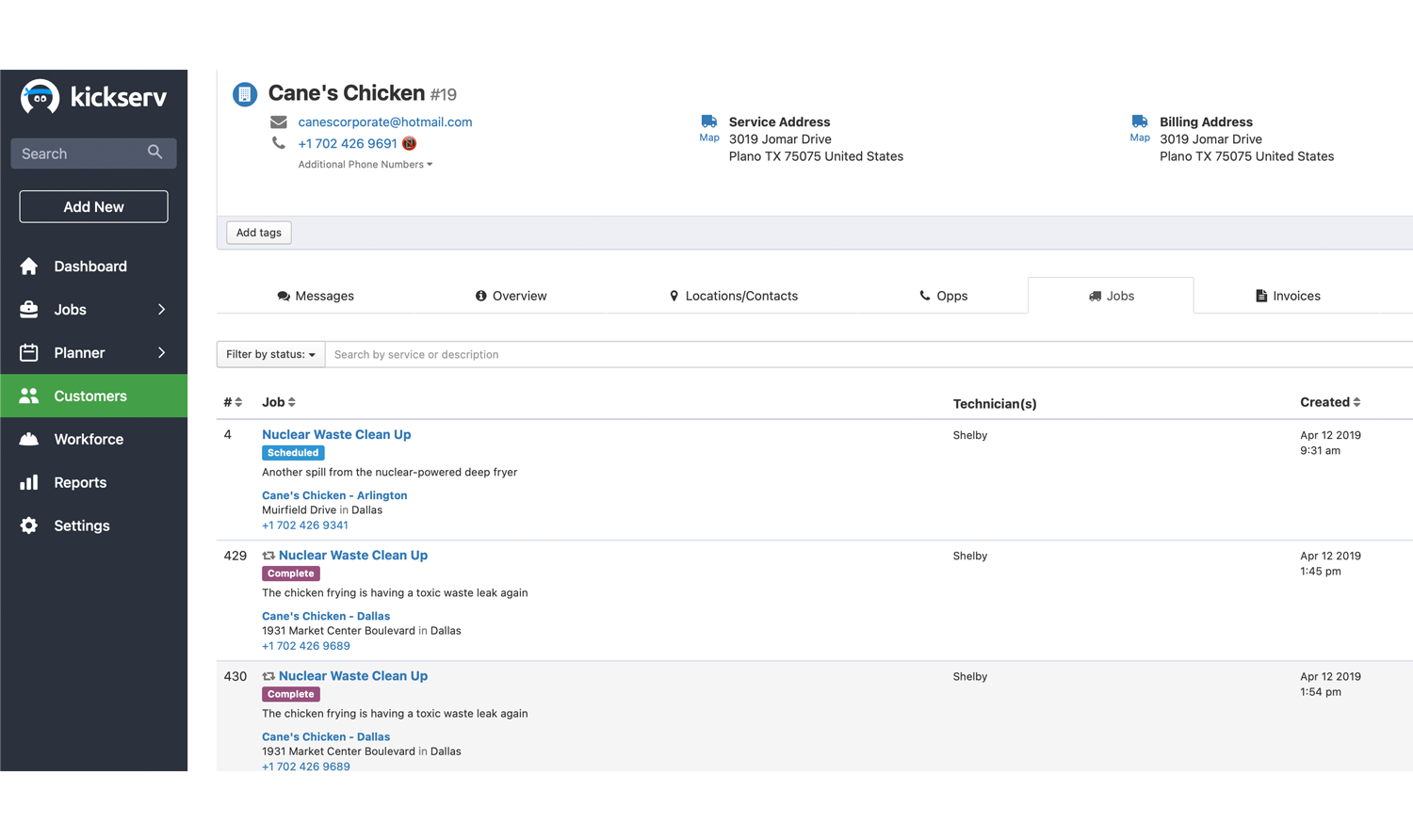This screenshot has height=840, width=1413.
Task: Click phone number +1 702 426 9691
Action: pos(348,143)
